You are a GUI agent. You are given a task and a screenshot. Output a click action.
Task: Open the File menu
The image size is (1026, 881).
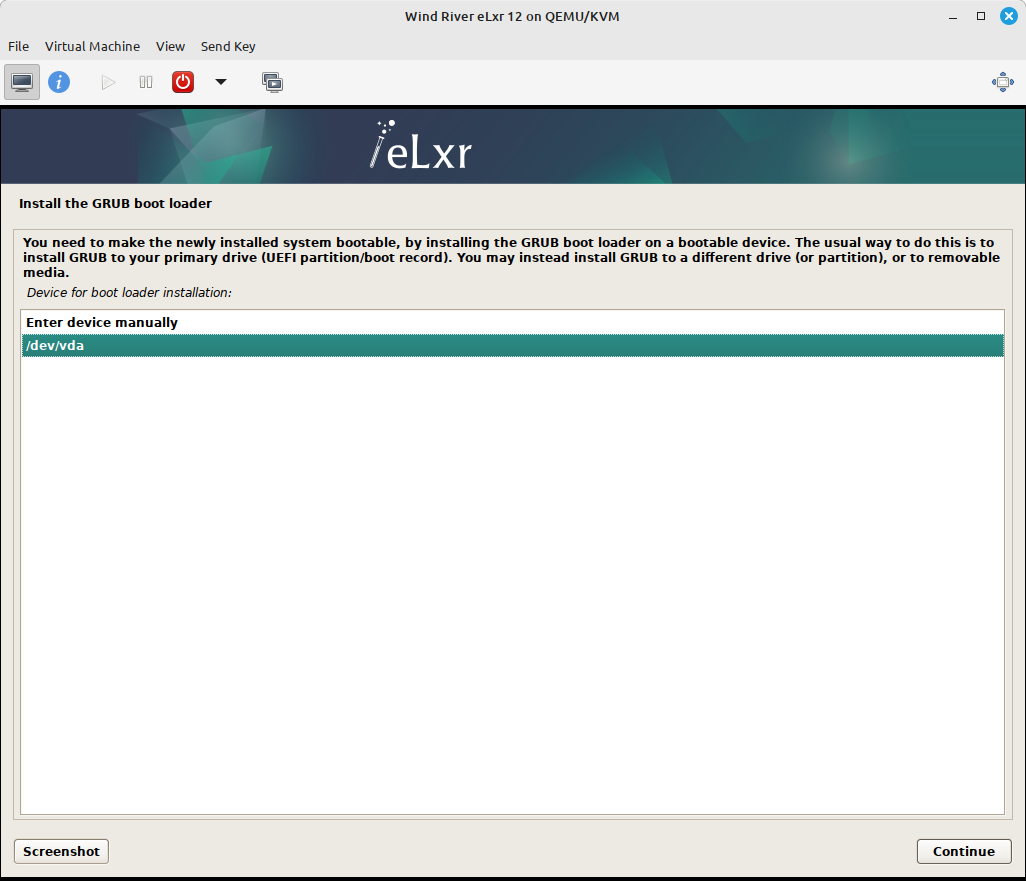[x=18, y=46]
